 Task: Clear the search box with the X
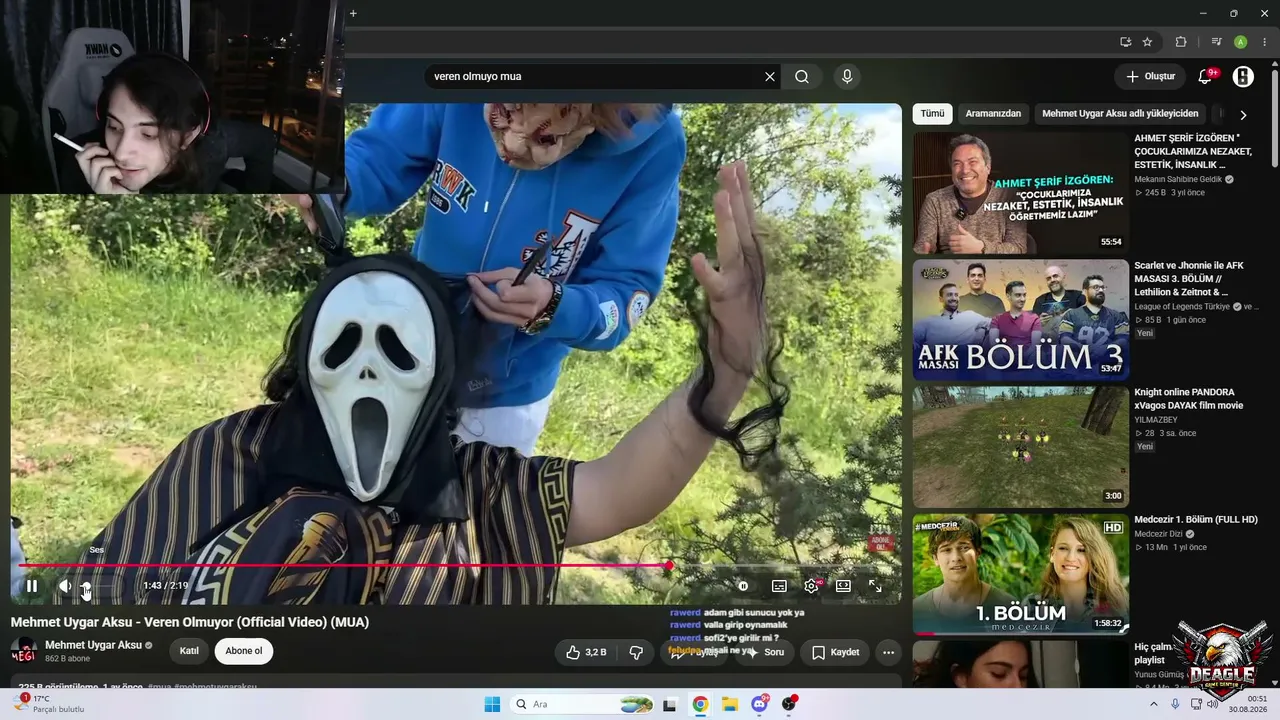(x=770, y=76)
